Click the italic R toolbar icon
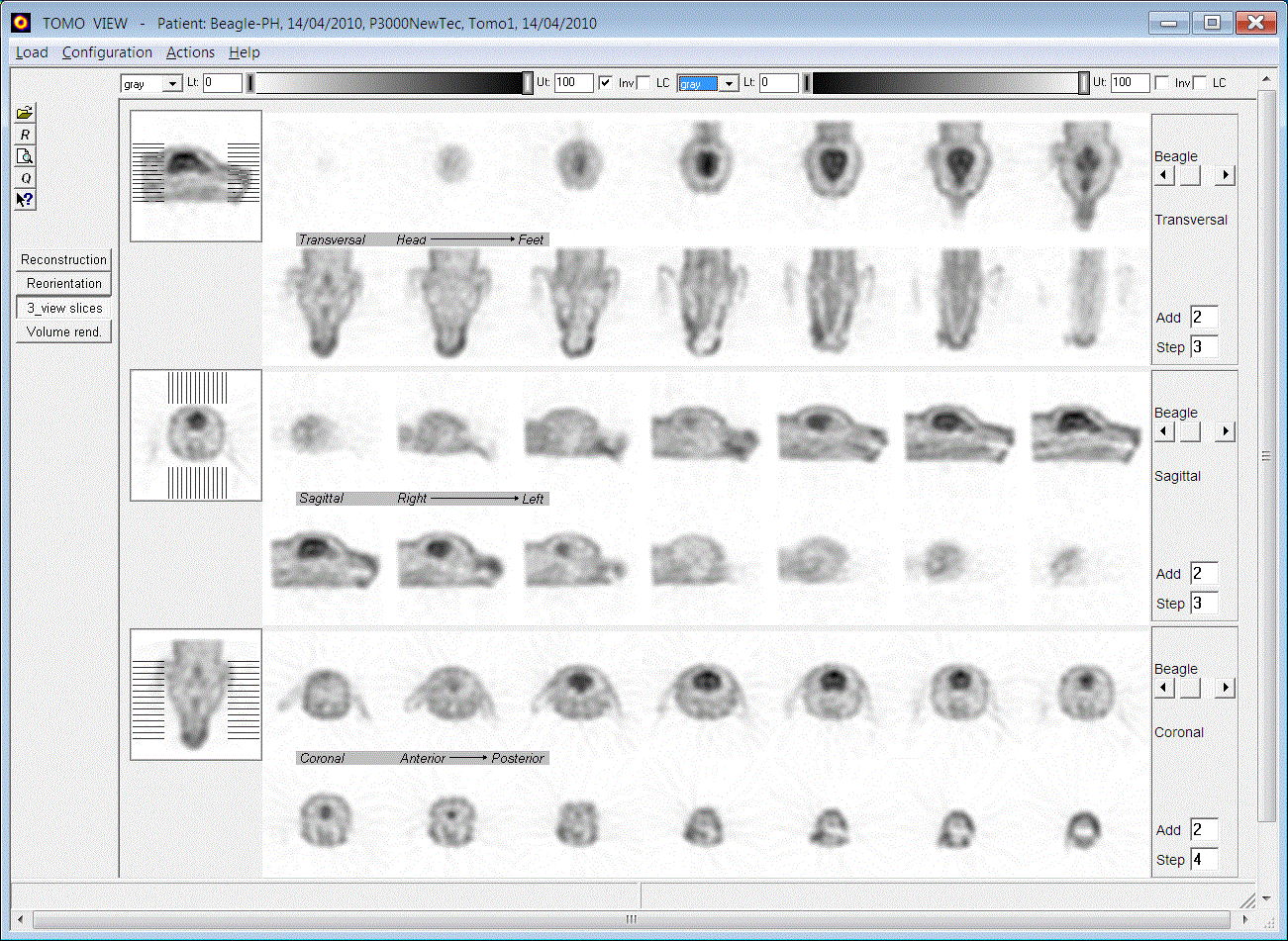The width and height of the screenshot is (1288, 941). click(x=25, y=135)
